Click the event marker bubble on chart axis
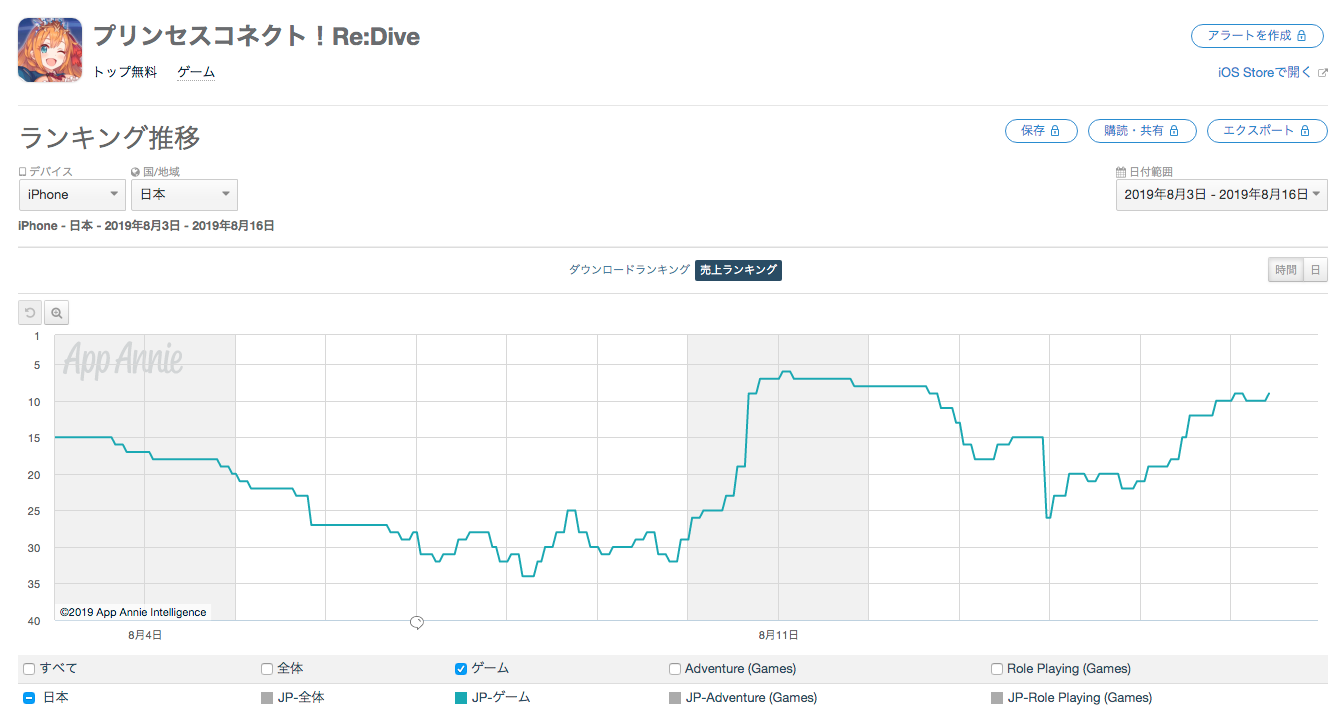The width and height of the screenshot is (1340, 718). pos(417,623)
